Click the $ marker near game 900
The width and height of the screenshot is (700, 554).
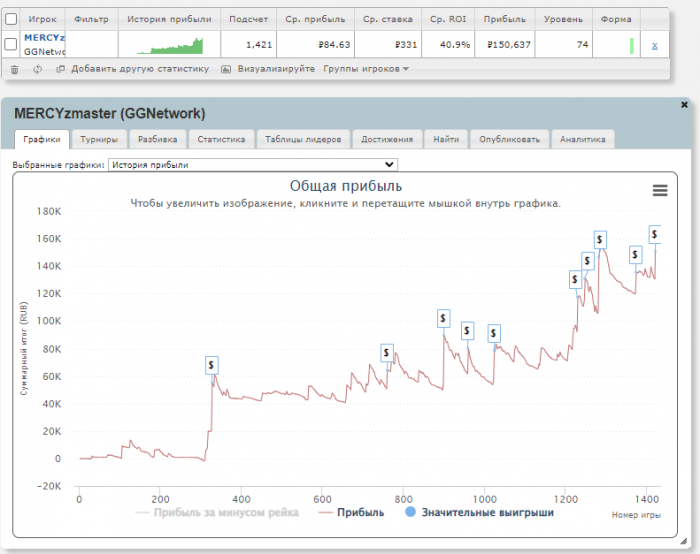[443, 318]
